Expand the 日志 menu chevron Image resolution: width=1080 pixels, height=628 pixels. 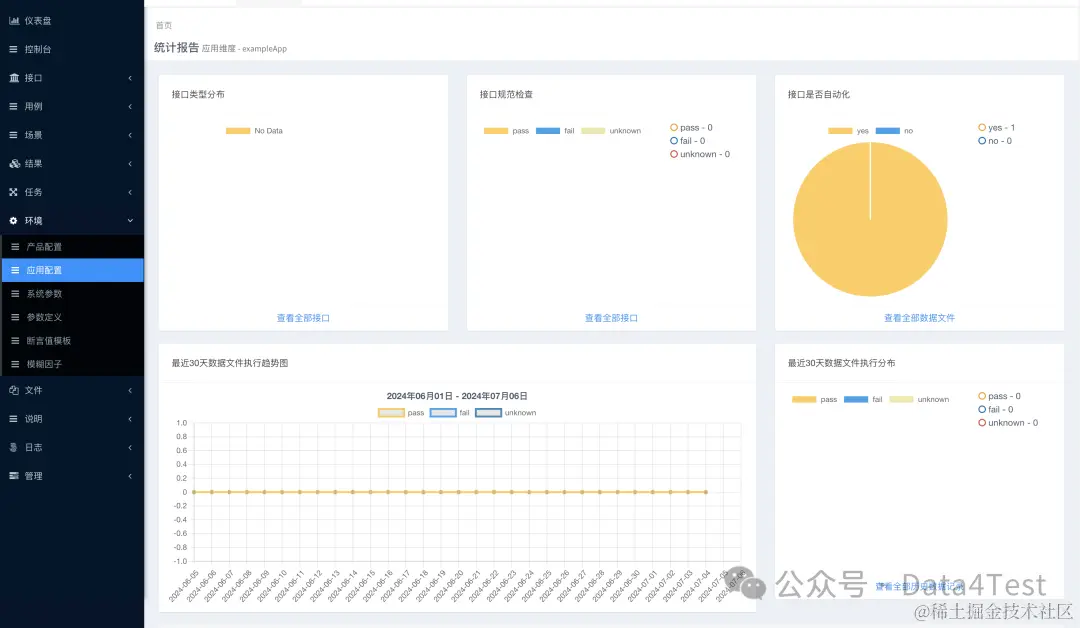click(x=130, y=448)
